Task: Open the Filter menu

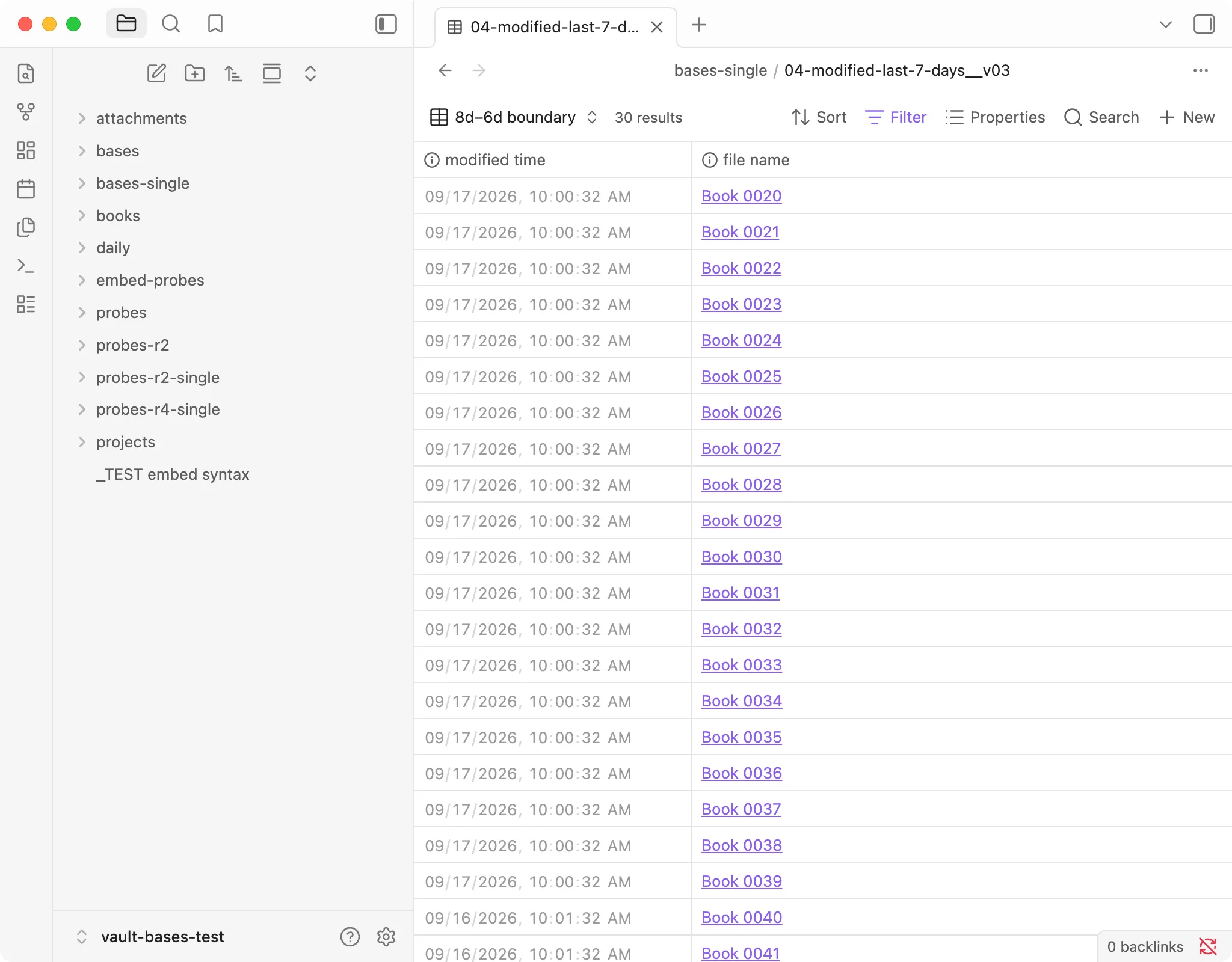Action: (896, 117)
